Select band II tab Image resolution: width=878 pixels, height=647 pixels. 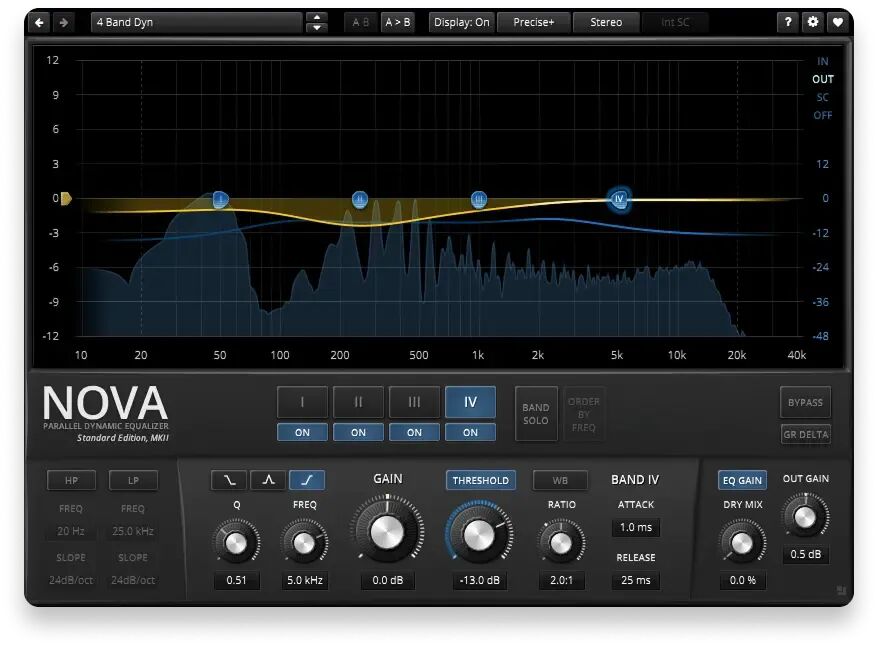point(358,402)
